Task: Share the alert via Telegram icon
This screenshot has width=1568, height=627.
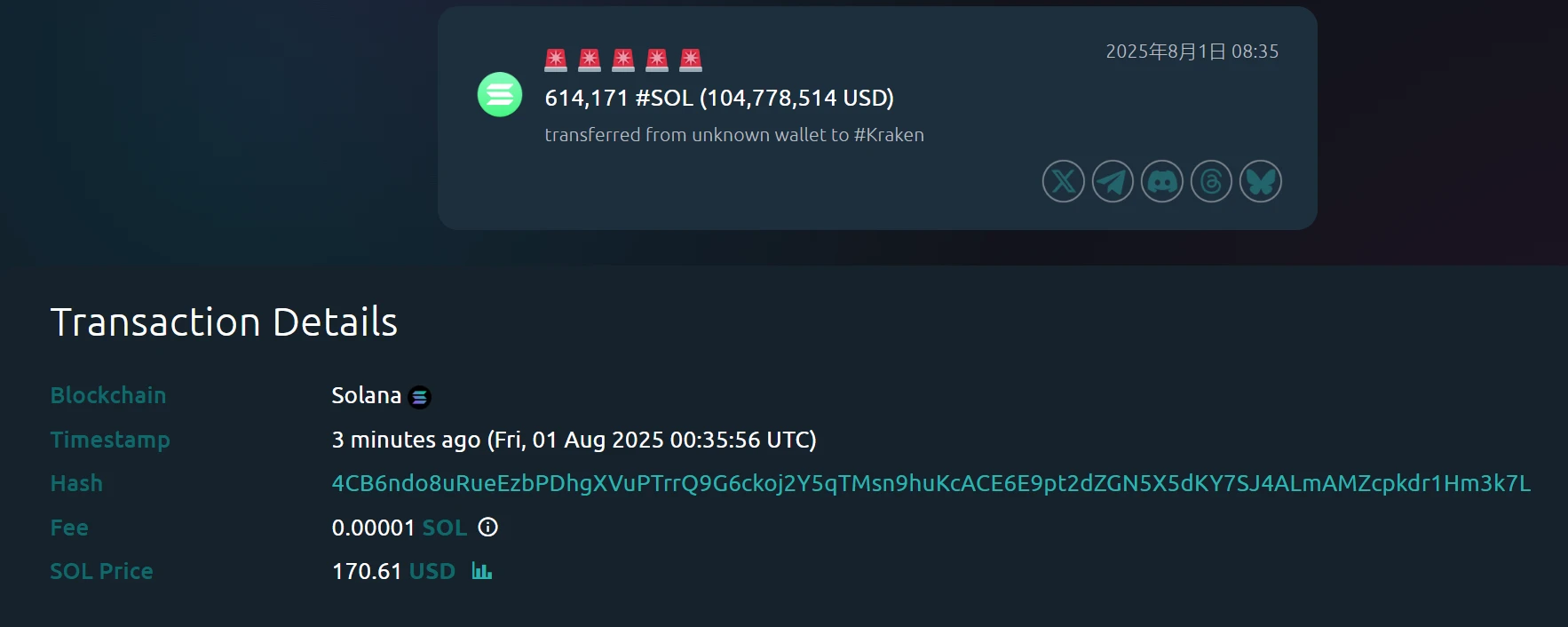Action: tap(1113, 181)
